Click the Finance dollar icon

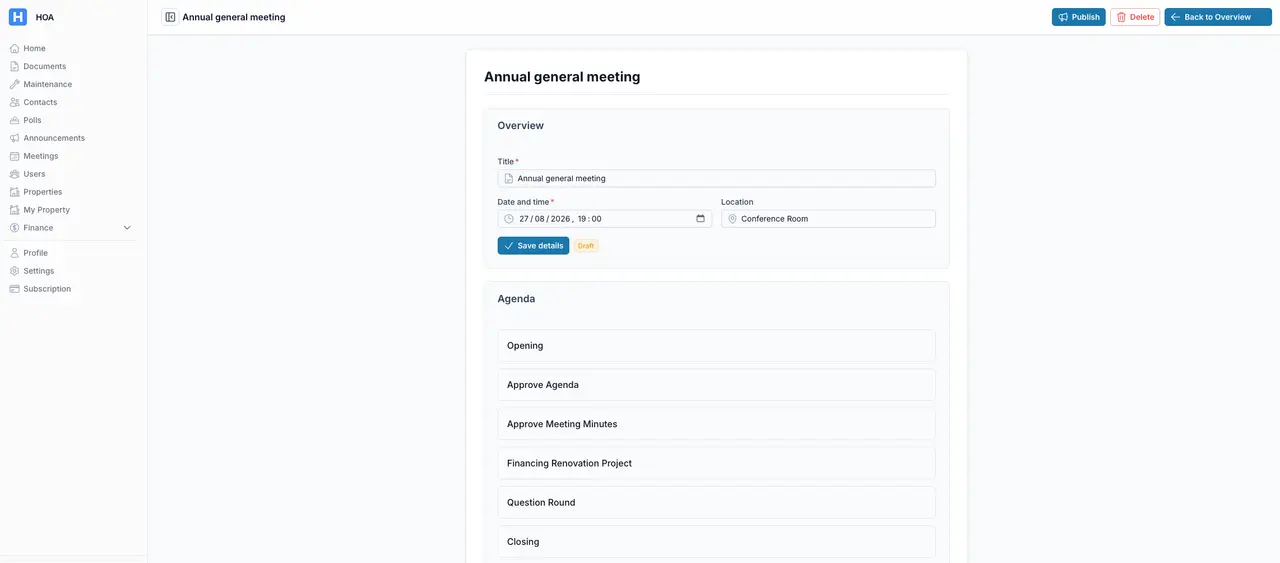click(14, 228)
